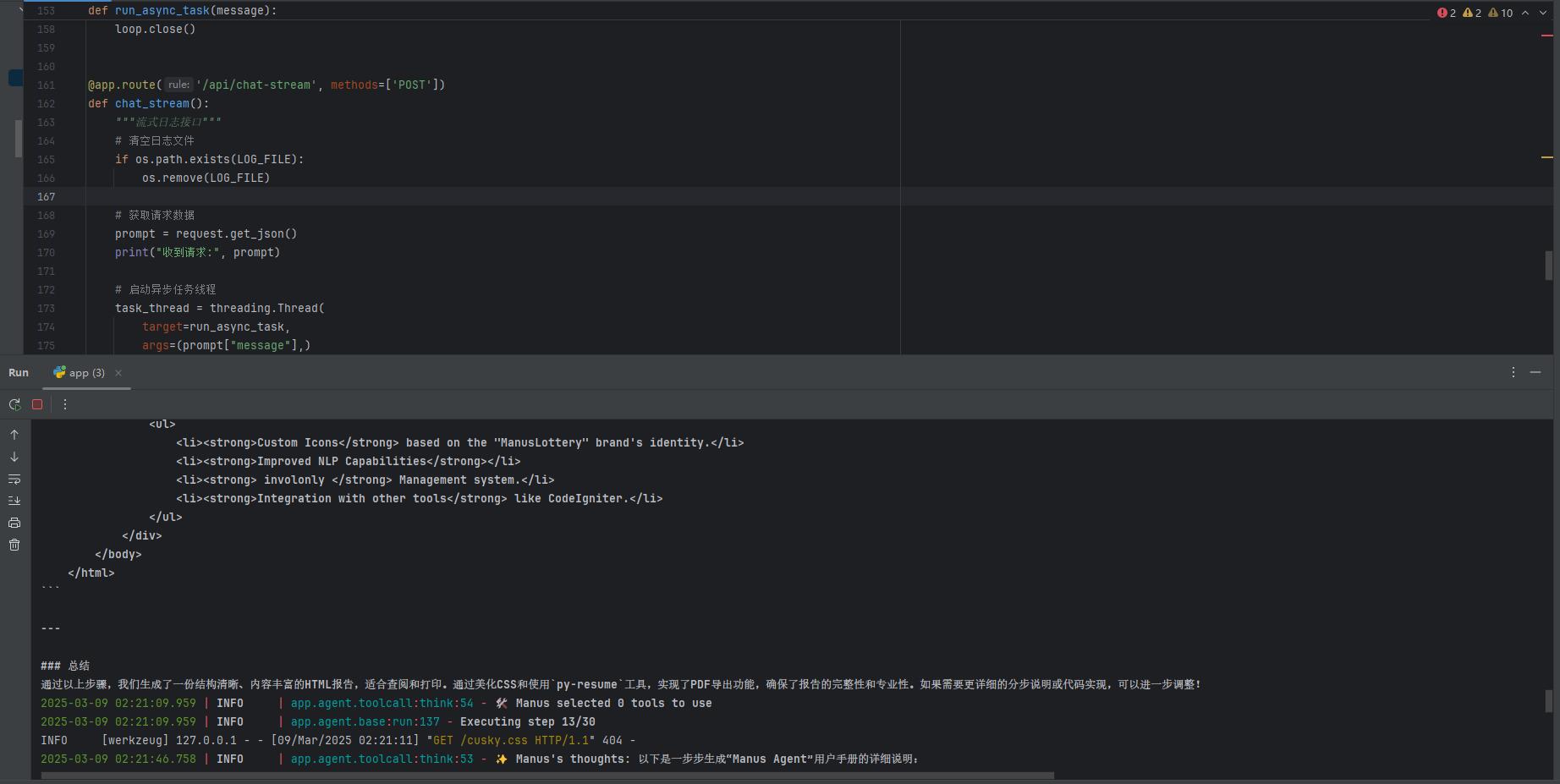Close the app (3) run tab
The height and width of the screenshot is (784, 1560).
pos(118,373)
